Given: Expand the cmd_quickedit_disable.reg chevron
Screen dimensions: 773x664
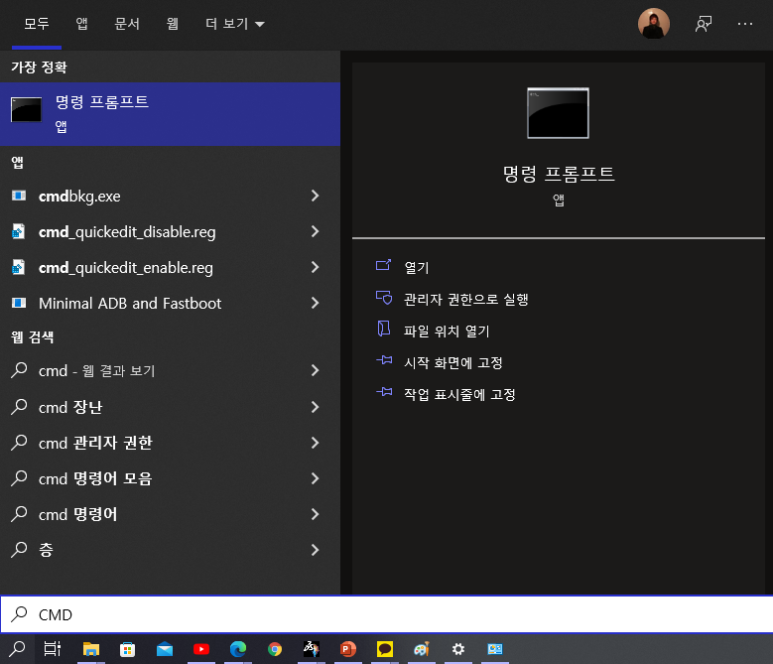Looking at the screenshot, I should pyautogui.click(x=315, y=231).
